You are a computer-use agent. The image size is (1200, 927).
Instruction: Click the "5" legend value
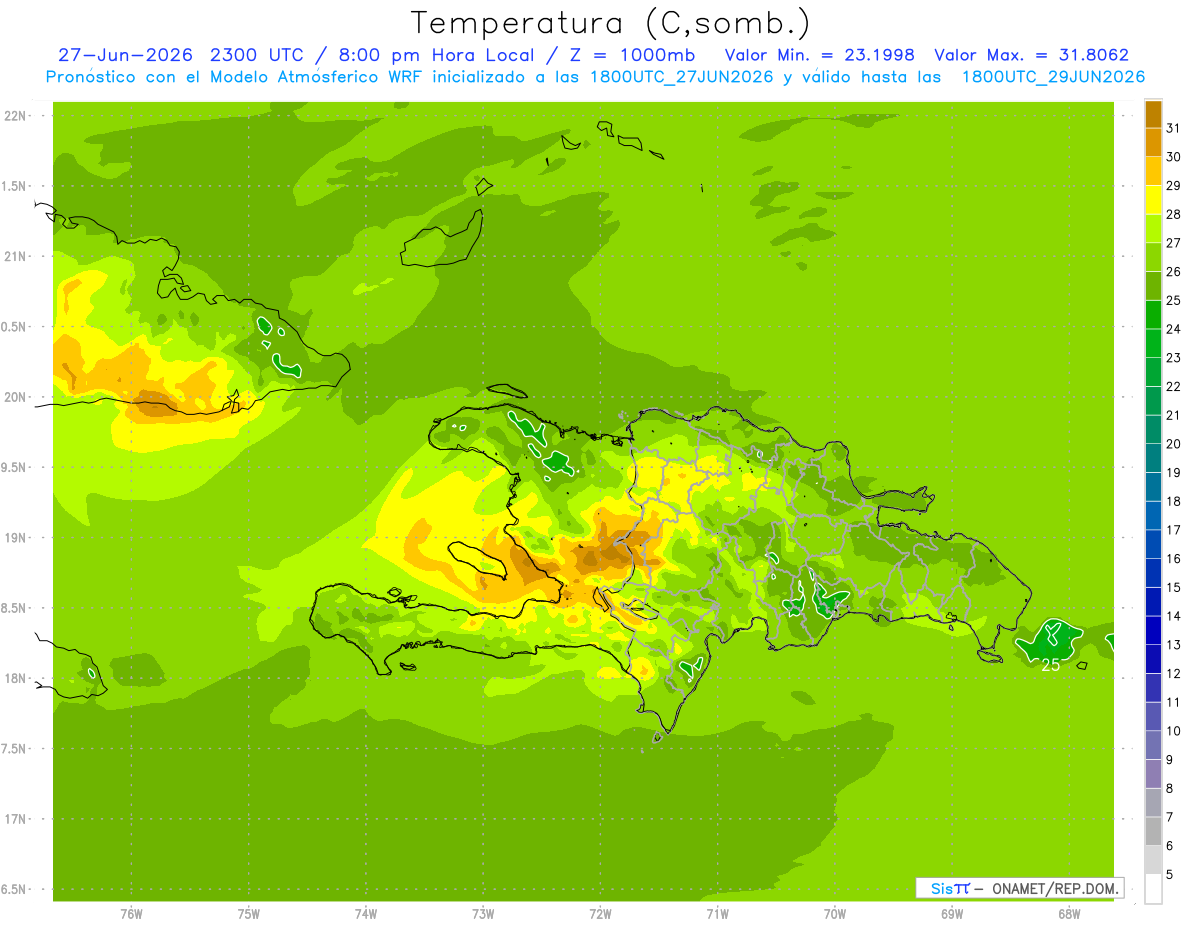pyautogui.click(x=1170, y=875)
